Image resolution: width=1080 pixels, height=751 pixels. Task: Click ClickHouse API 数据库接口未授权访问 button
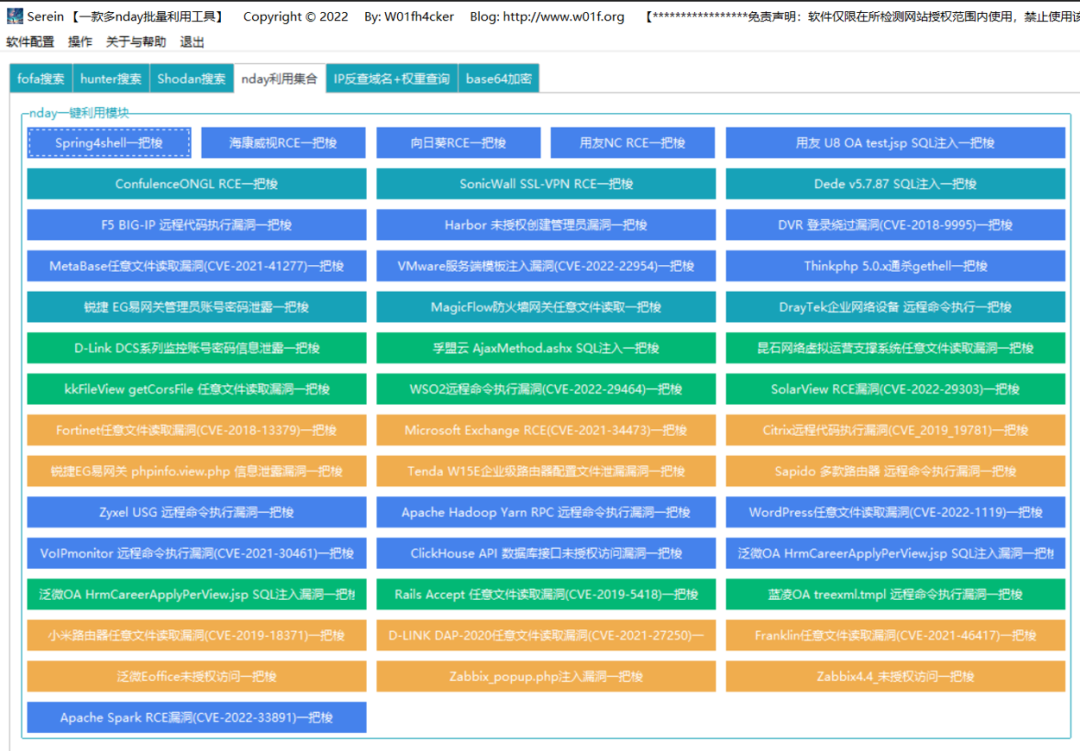(546, 553)
